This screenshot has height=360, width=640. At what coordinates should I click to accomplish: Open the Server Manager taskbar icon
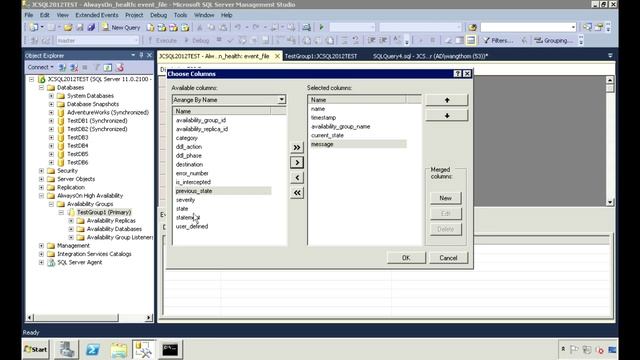click(x=66, y=350)
